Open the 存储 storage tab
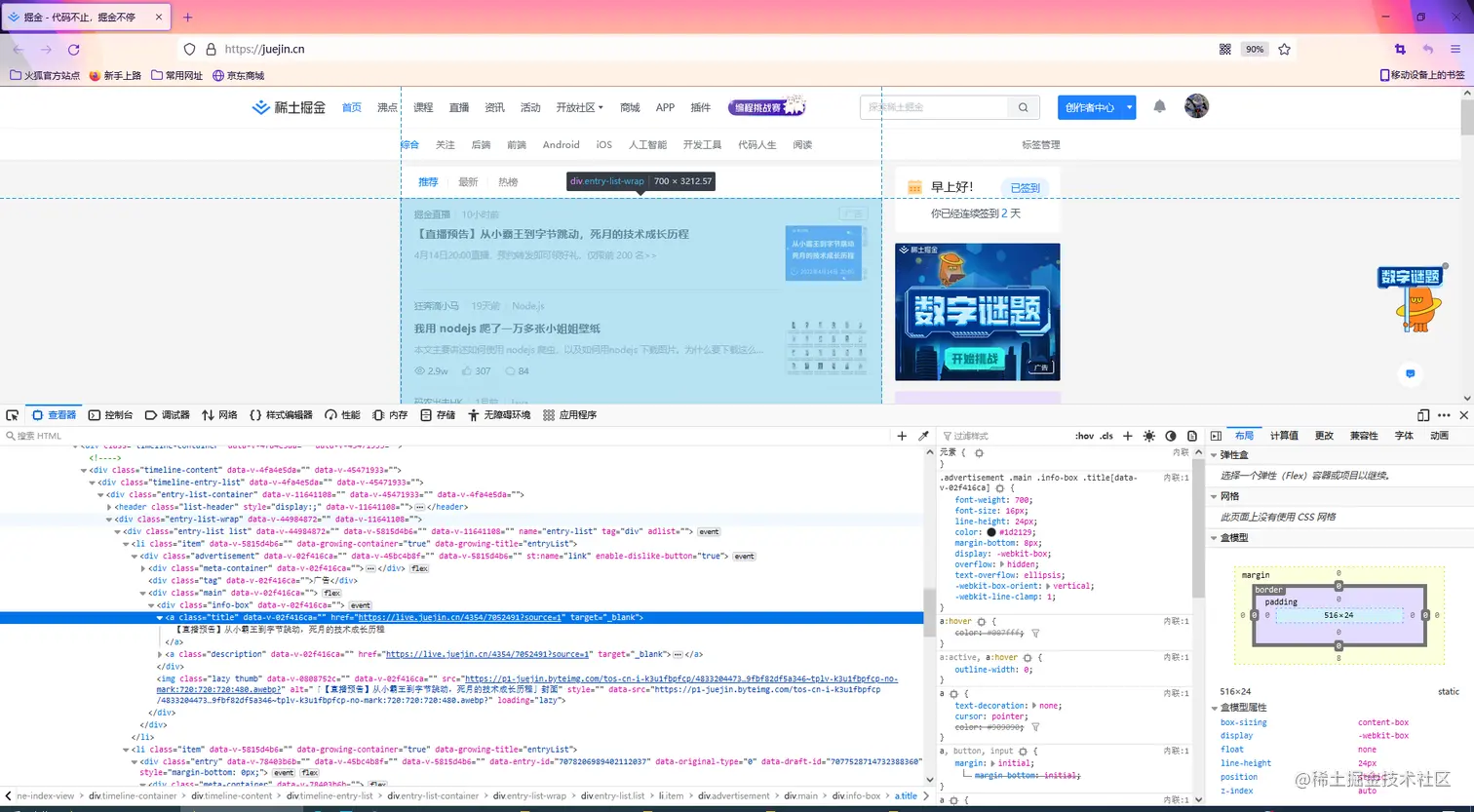The image size is (1474, 812). (x=438, y=414)
